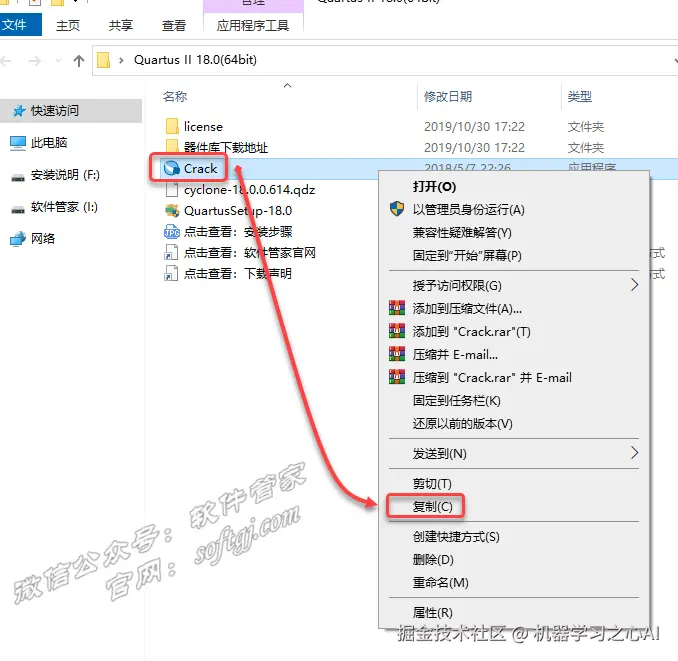Sort by the 类型 column header
Viewport: 678px width, 661px height.
point(579,96)
